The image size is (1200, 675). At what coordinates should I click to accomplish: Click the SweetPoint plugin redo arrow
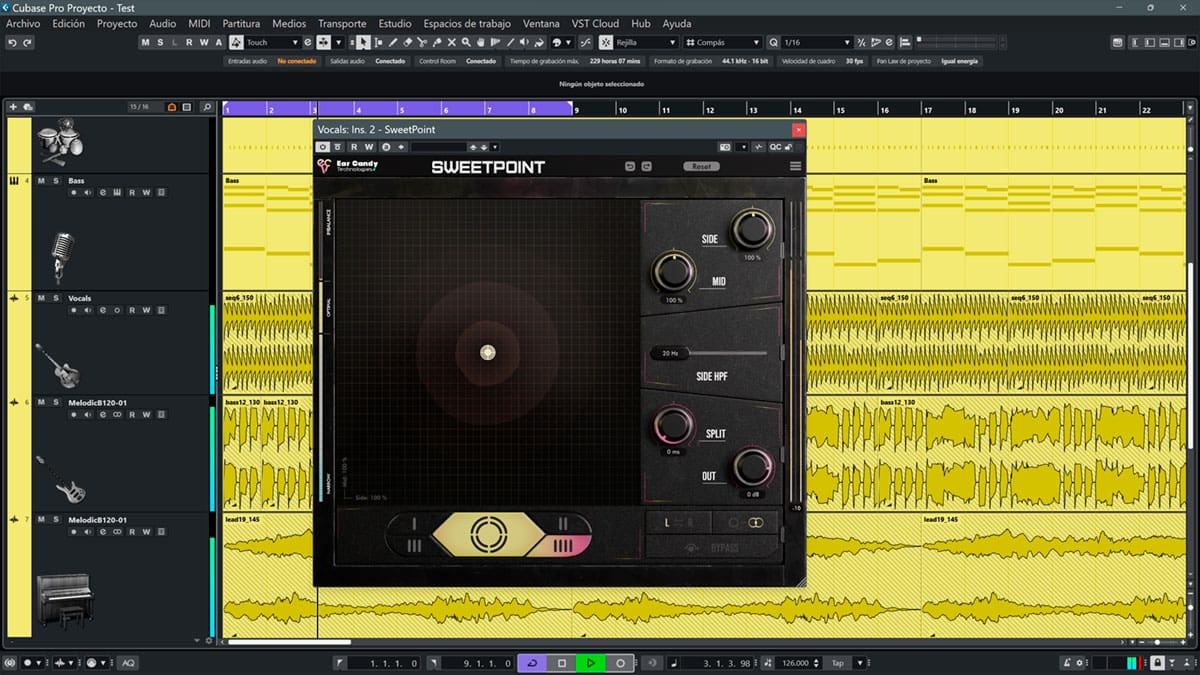pos(647,166)
